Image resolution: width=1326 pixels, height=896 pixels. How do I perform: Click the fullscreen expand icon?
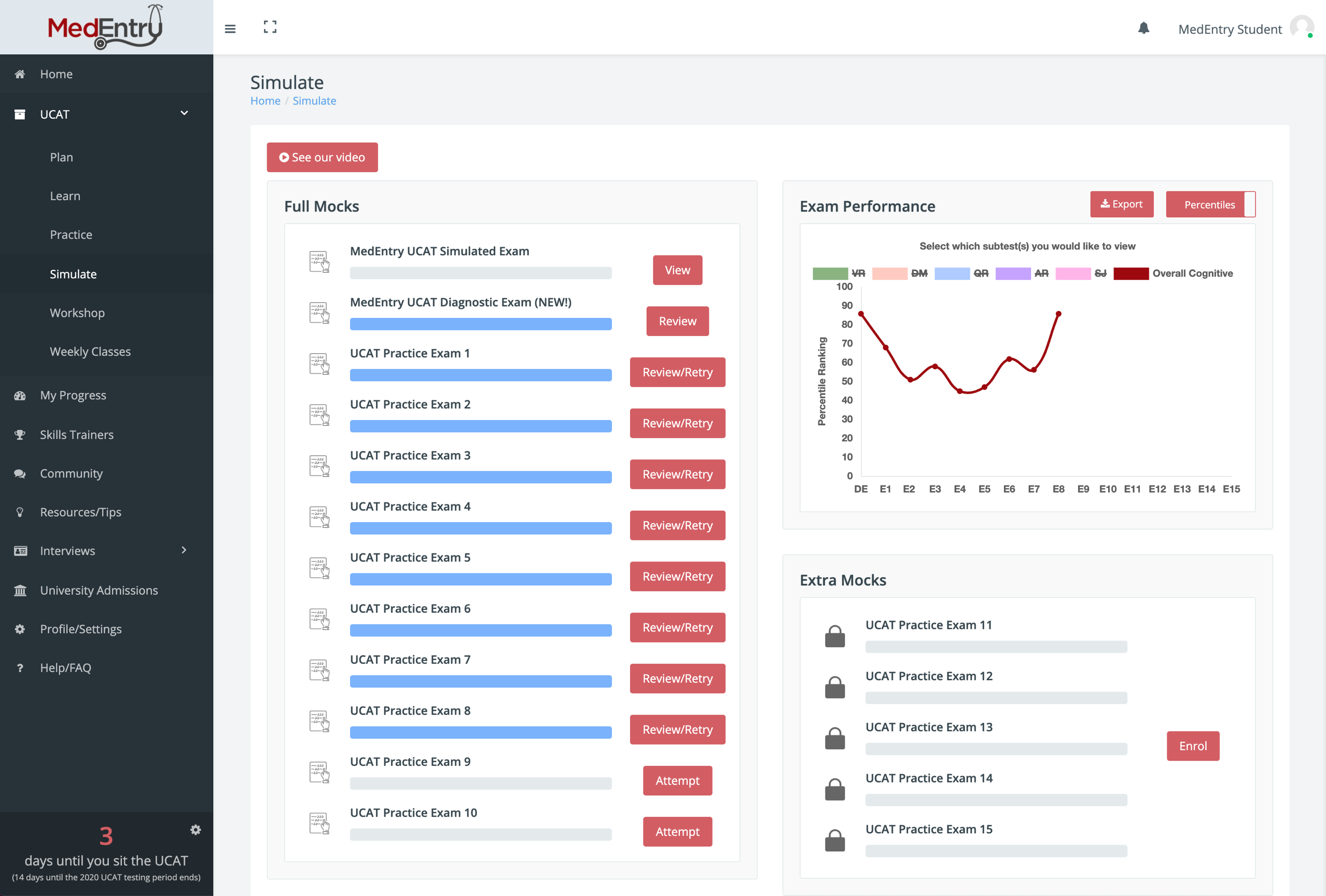[270, 27]
